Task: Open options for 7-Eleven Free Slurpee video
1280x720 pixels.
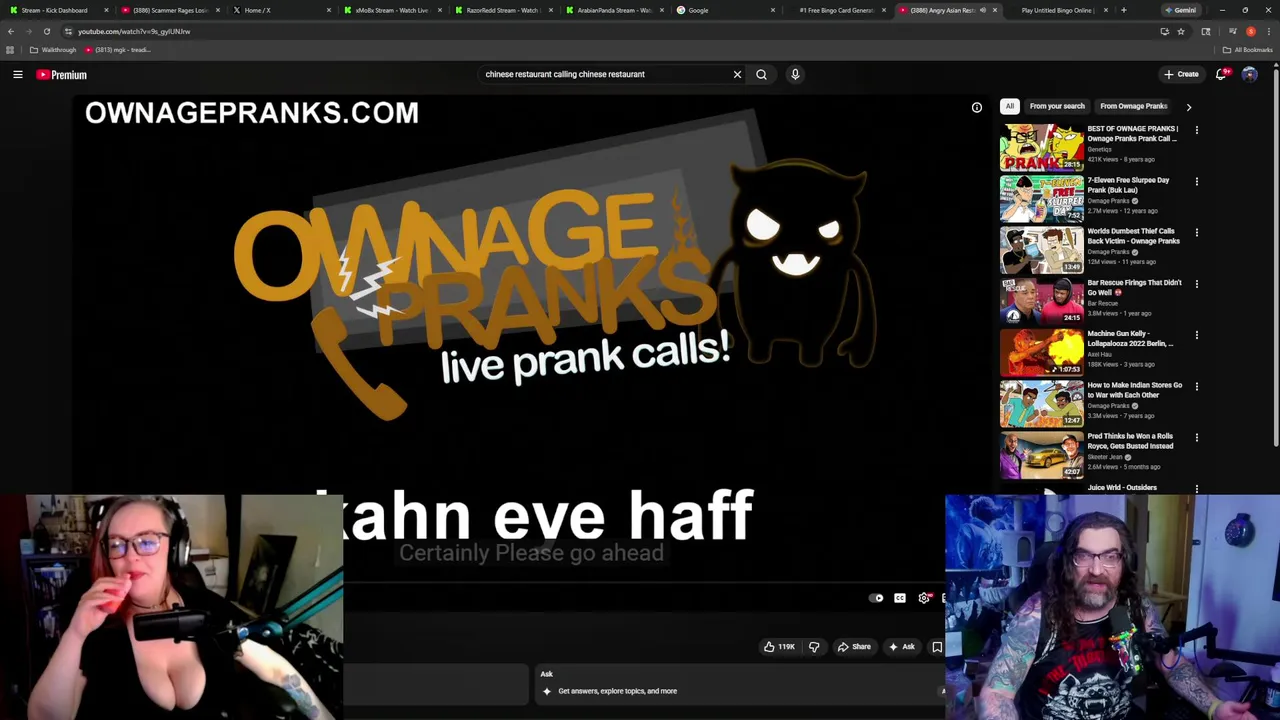Action: tap(1197, 181)
